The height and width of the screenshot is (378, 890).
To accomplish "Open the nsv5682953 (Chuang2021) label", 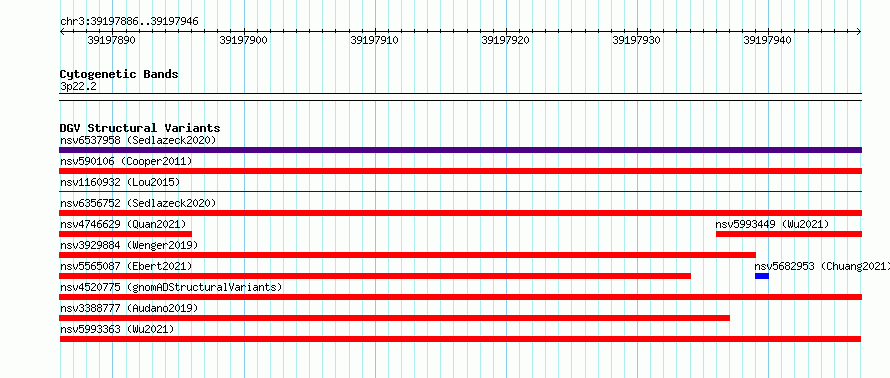I will tap(822, 266).
